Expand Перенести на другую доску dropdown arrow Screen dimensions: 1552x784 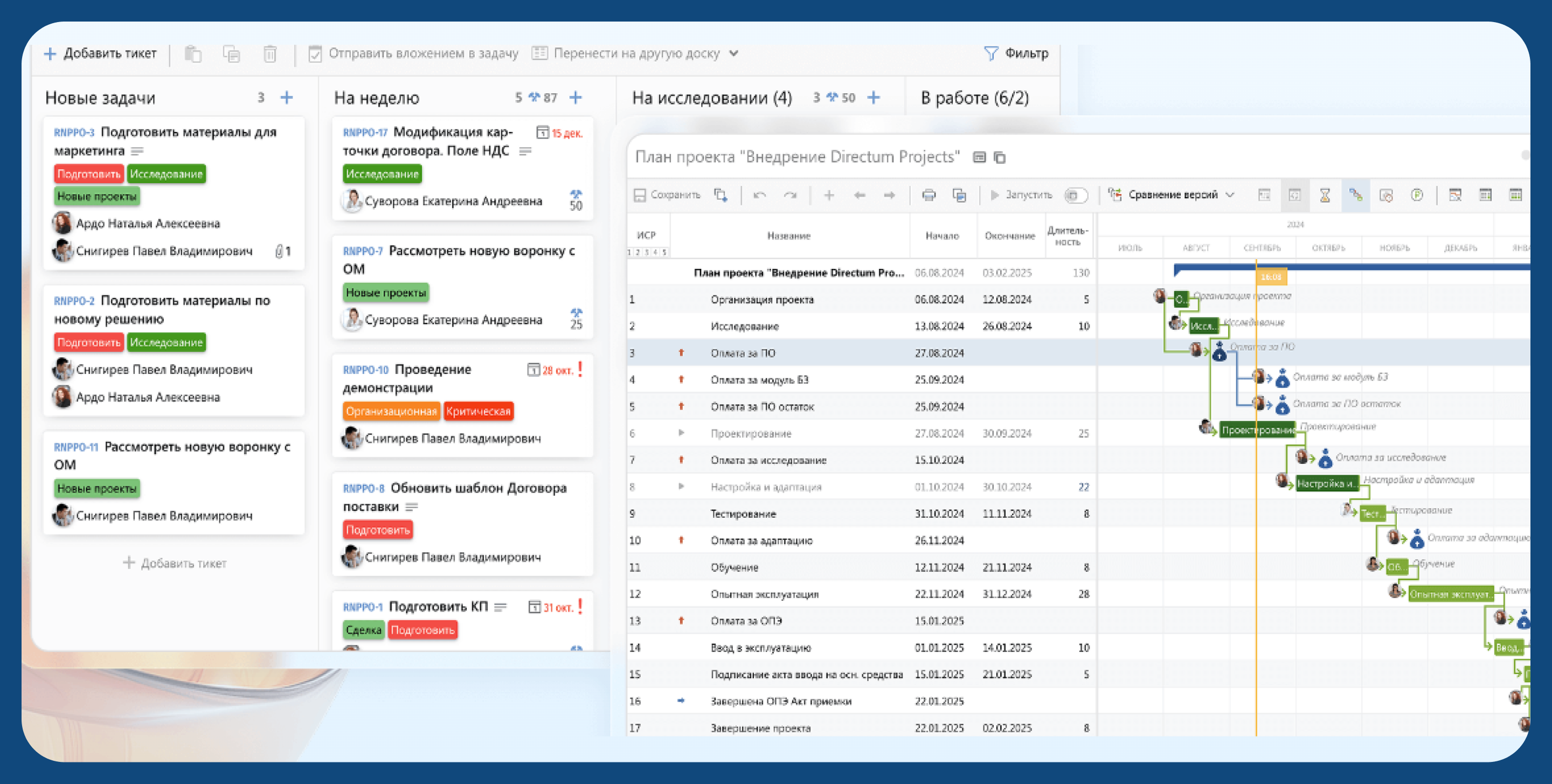click(x=733, y=53)
